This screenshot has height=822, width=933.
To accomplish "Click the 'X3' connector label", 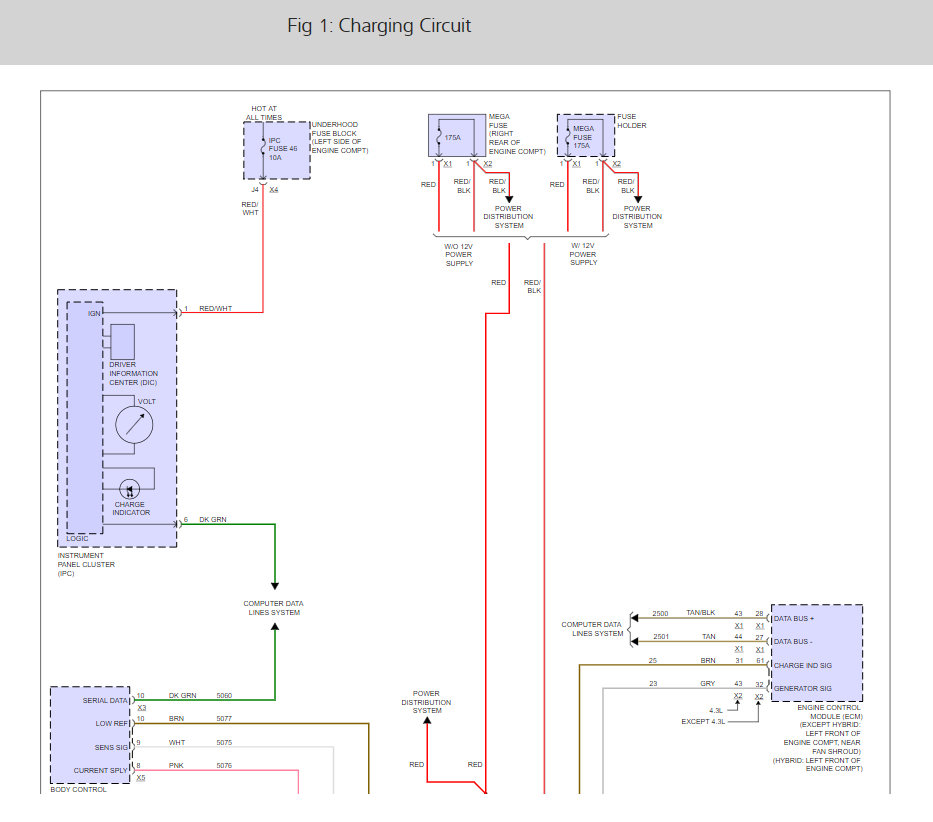I will (x=142, y=708).
